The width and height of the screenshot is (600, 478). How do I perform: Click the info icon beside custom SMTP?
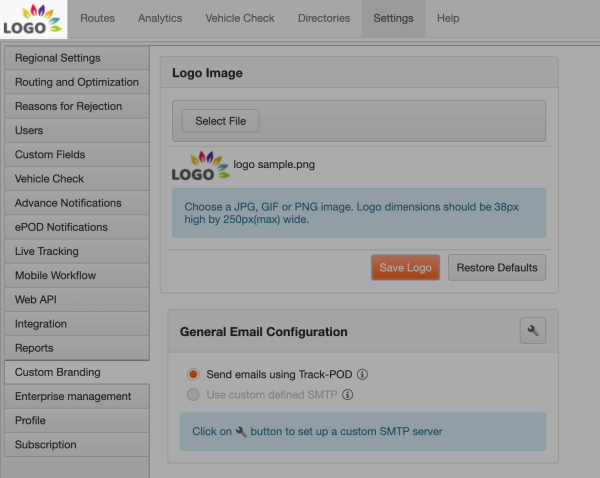click(x=347, y=395)
